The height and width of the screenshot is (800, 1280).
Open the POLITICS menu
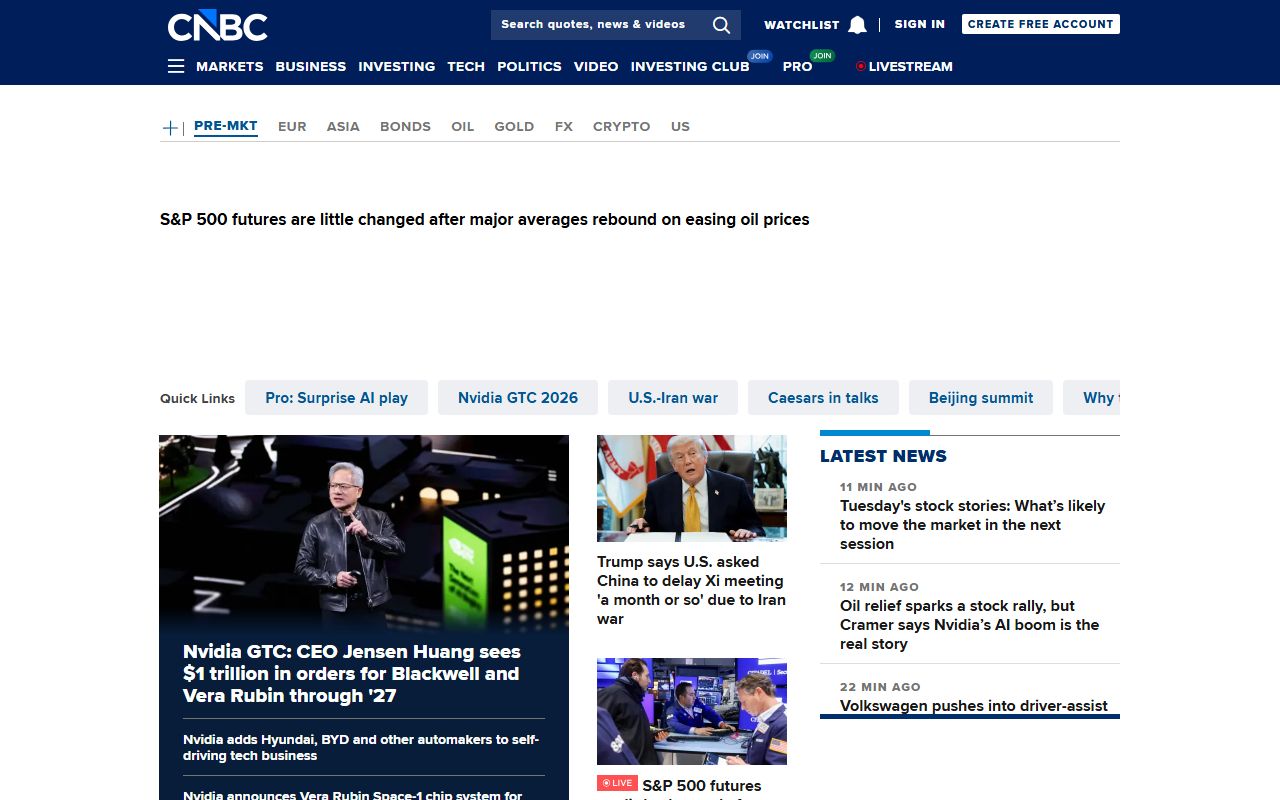pyautogui.click(x=529, y=67)
